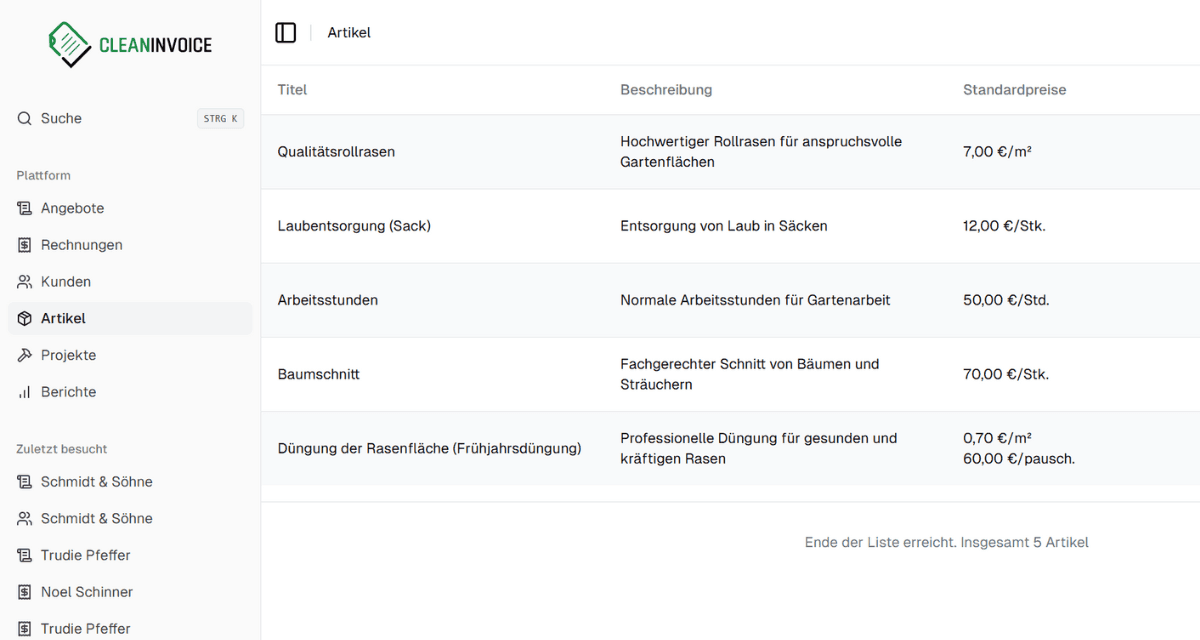This screenshot has width=1200, height=640.
Task: Click the search magnifier icon
Action: tap(25, 118)
